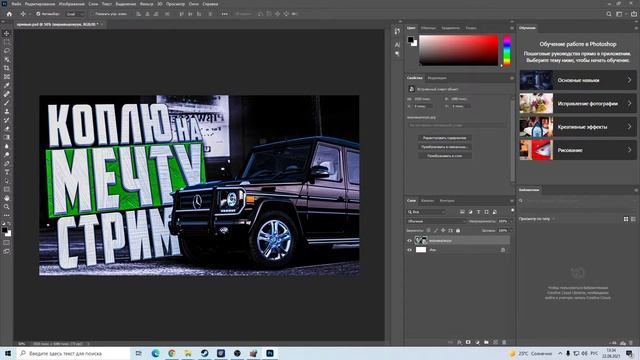Viewport: 640px width, 360px height.
Task: Select the Hand tool
Action: (x=7, y=198)
